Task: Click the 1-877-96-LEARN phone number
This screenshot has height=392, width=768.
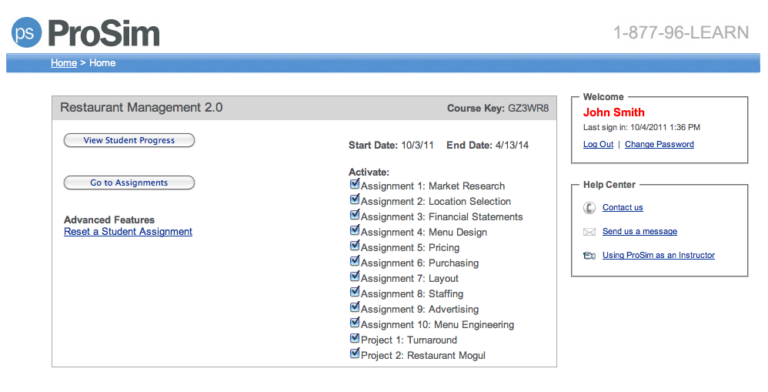Action: [x=681, y=33]
